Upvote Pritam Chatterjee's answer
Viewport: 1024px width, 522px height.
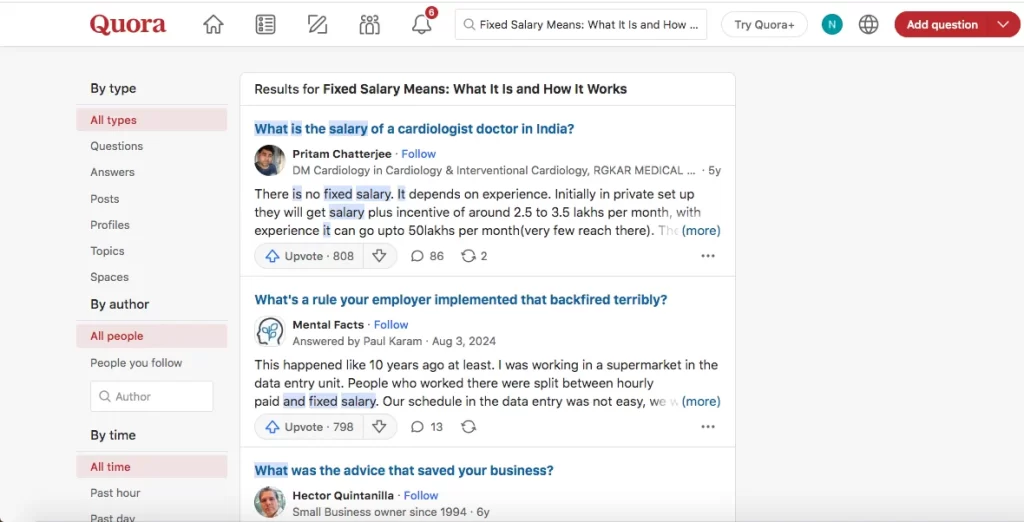[309, 256]
